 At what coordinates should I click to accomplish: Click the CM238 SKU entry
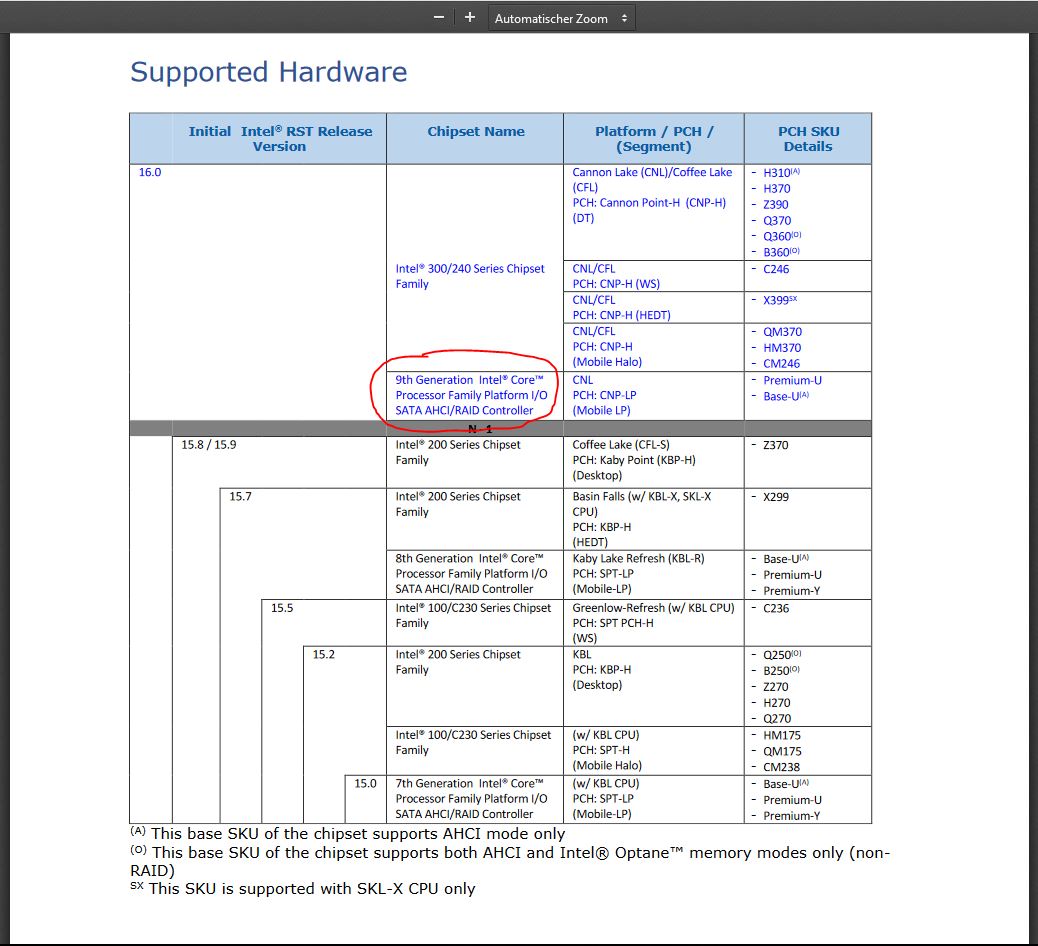tap(781, 767)
